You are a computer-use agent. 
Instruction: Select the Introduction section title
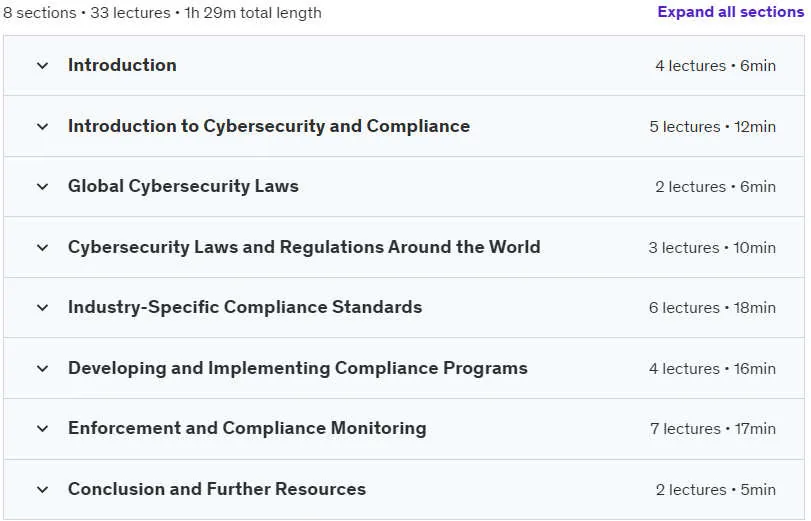122,65
